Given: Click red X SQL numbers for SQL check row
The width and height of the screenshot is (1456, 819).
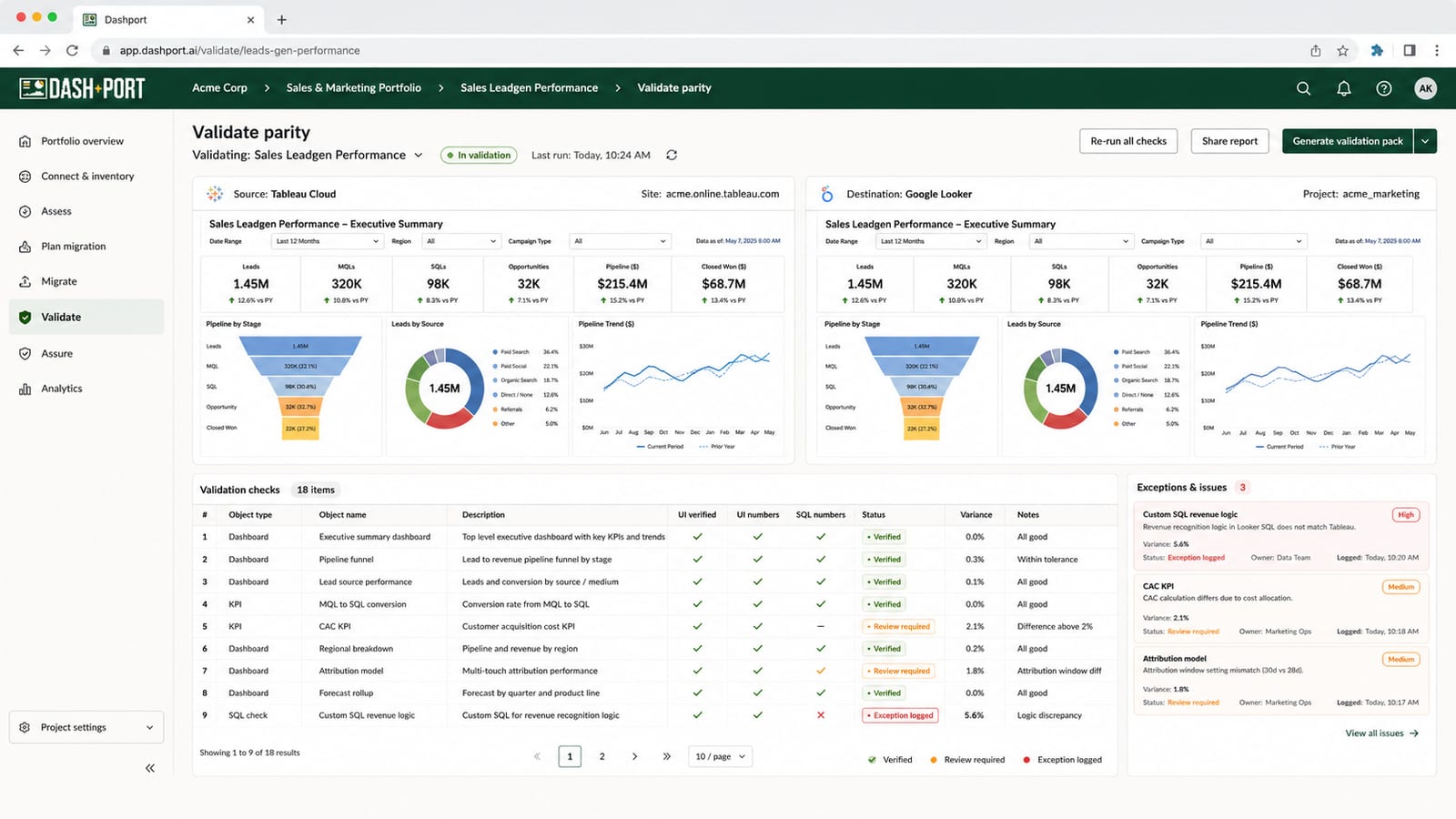Looking at the screenshot, I should [821, 715].
